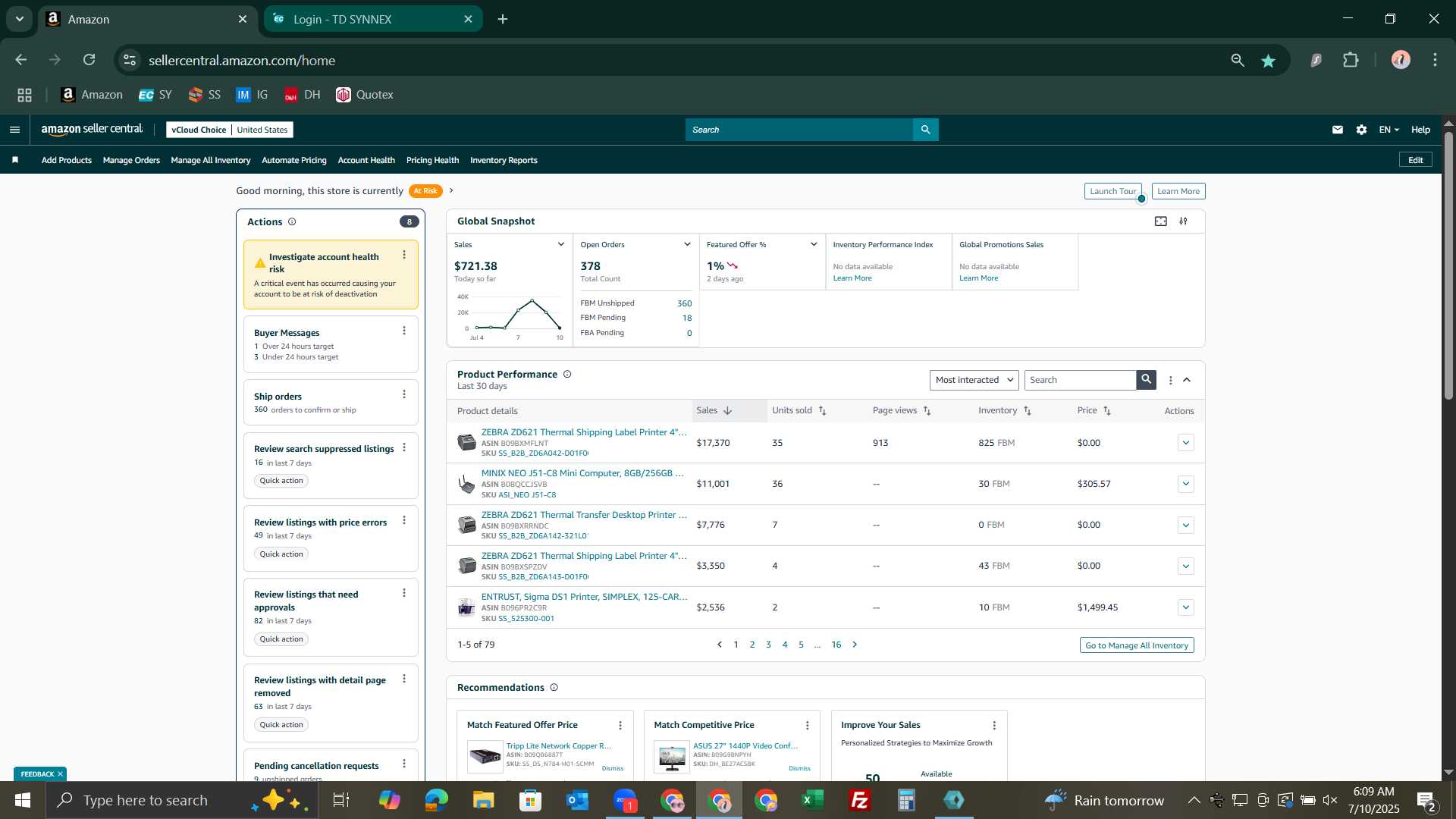Screen dimensions: 1456x819
Task: Collapse the Product Performance panel
Action: point(1187,380)
